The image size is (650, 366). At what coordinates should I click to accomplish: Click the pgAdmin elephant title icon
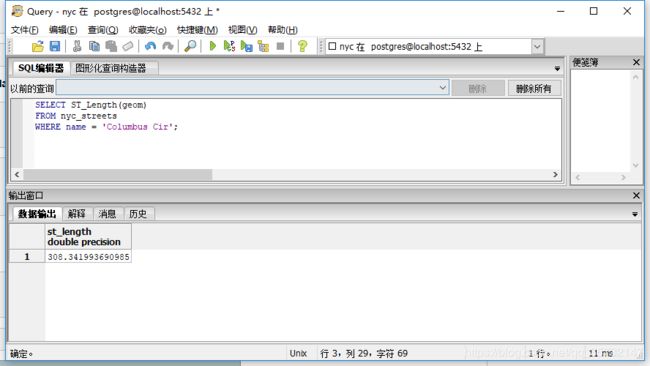pyautogui.click(x=17, y=11)
